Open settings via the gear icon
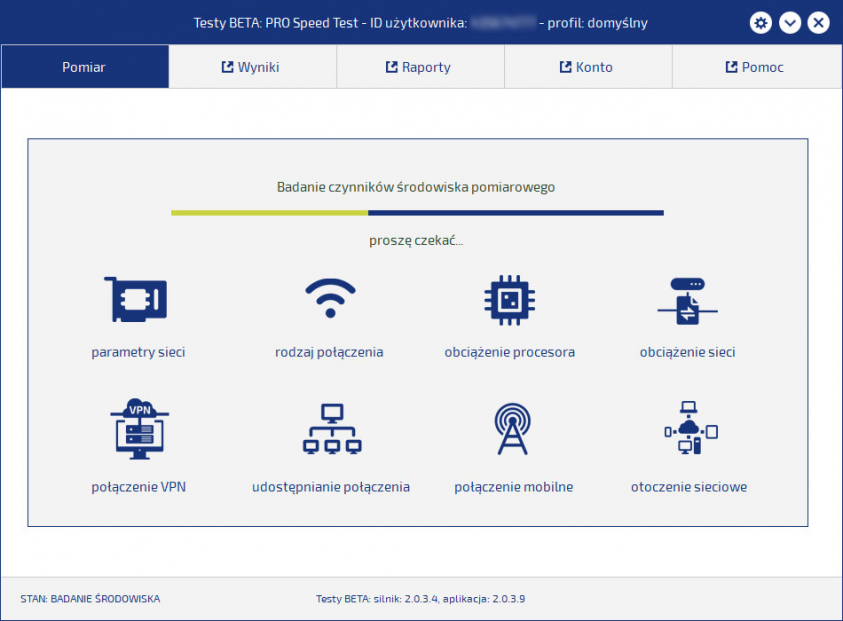The image size is (843, 621). tap(761, 22)
